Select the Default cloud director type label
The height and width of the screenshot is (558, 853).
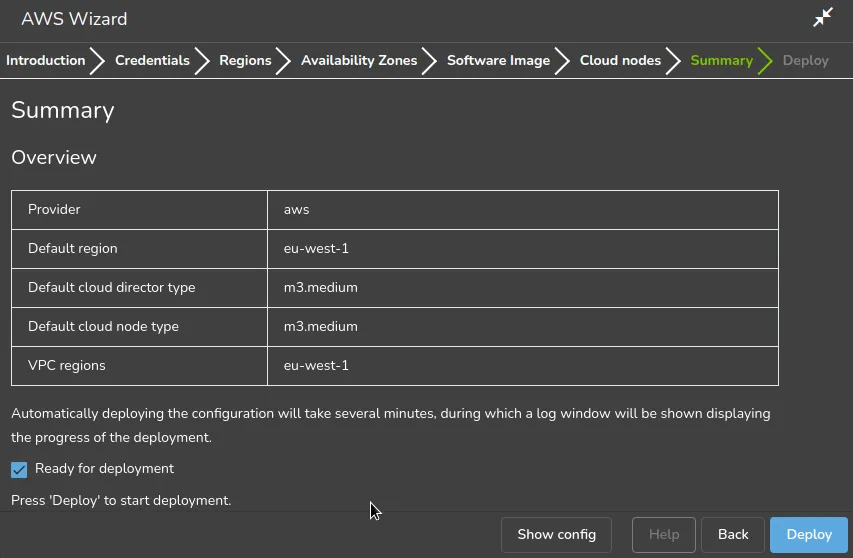click(x=112, y=288)
